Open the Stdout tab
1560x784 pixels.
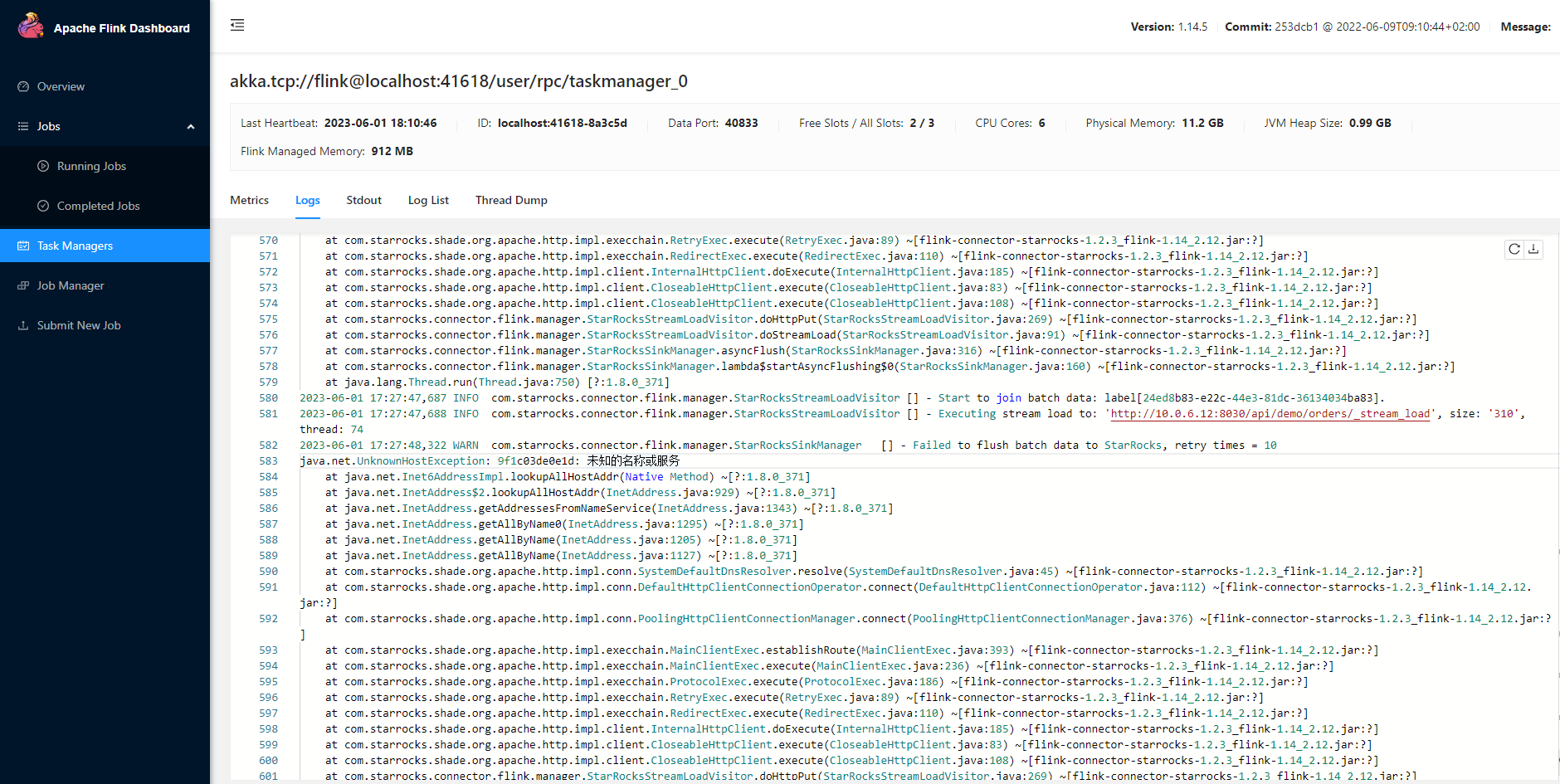pos(363,200)
